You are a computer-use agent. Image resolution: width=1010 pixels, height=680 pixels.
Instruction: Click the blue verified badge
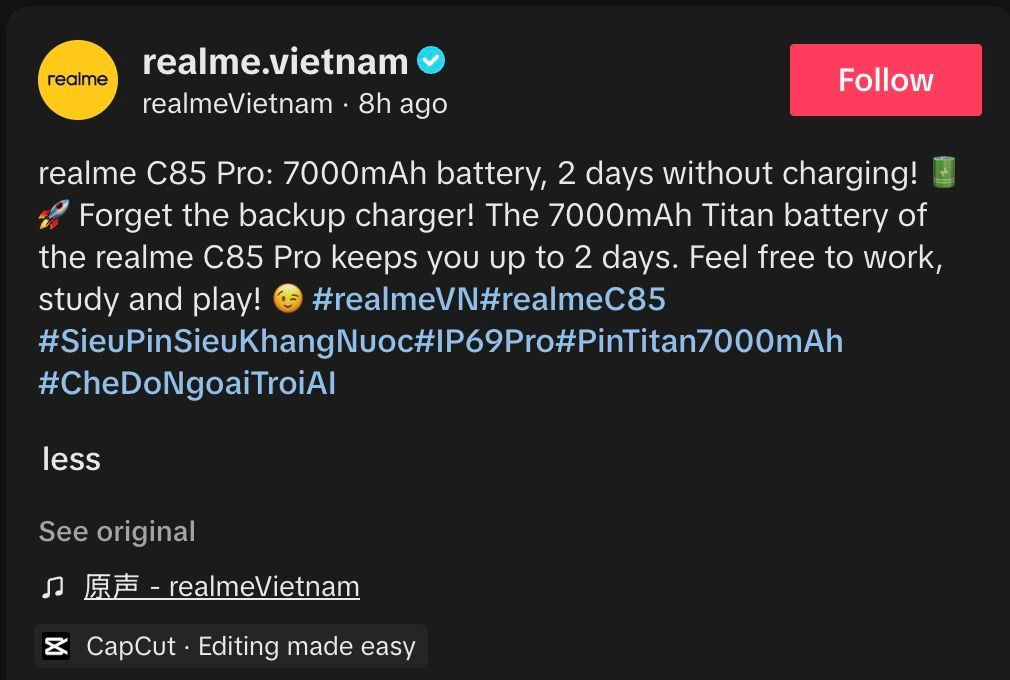[x=430, y=60]
